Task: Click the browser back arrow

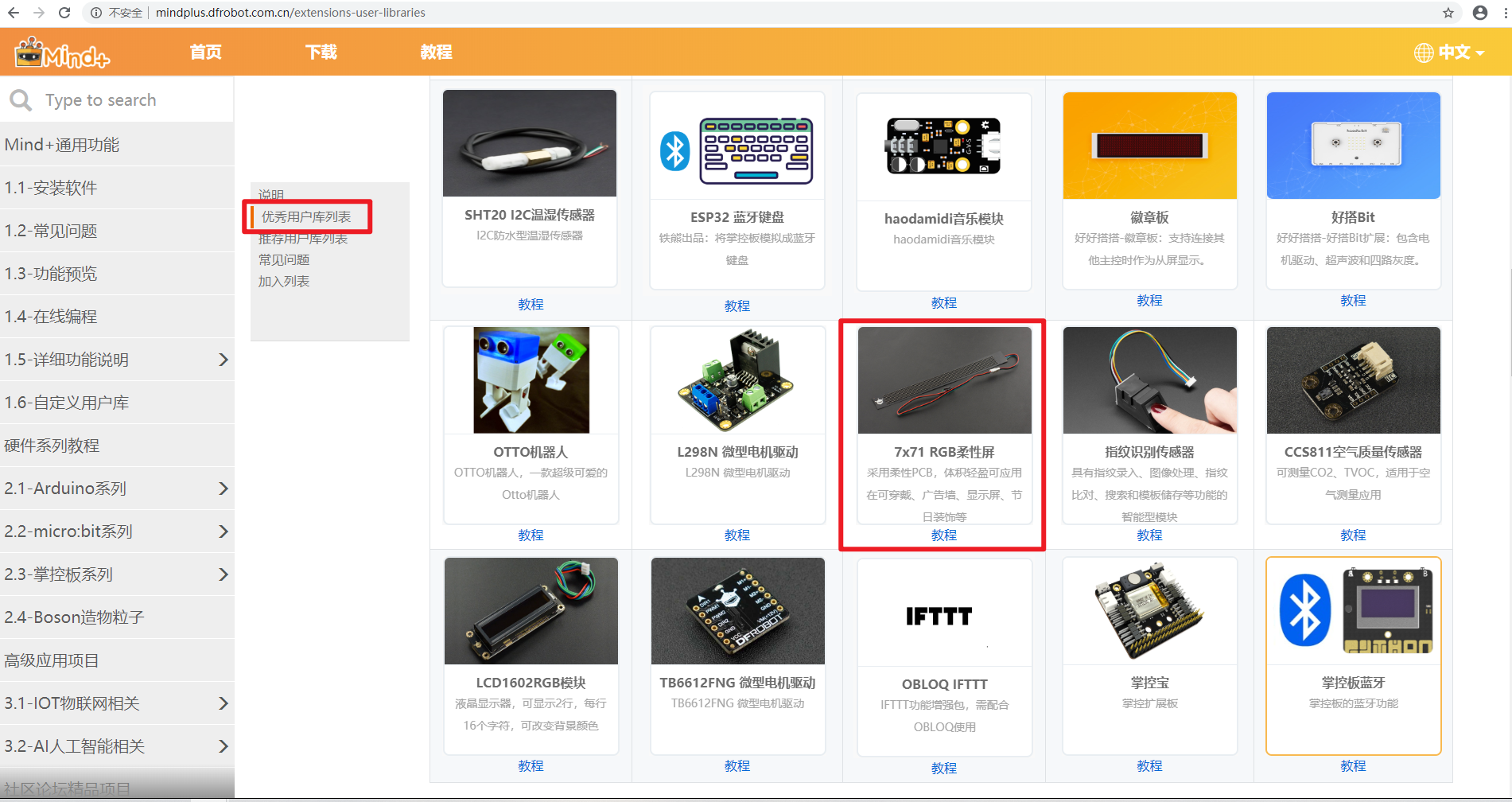Action: point(14,13)
